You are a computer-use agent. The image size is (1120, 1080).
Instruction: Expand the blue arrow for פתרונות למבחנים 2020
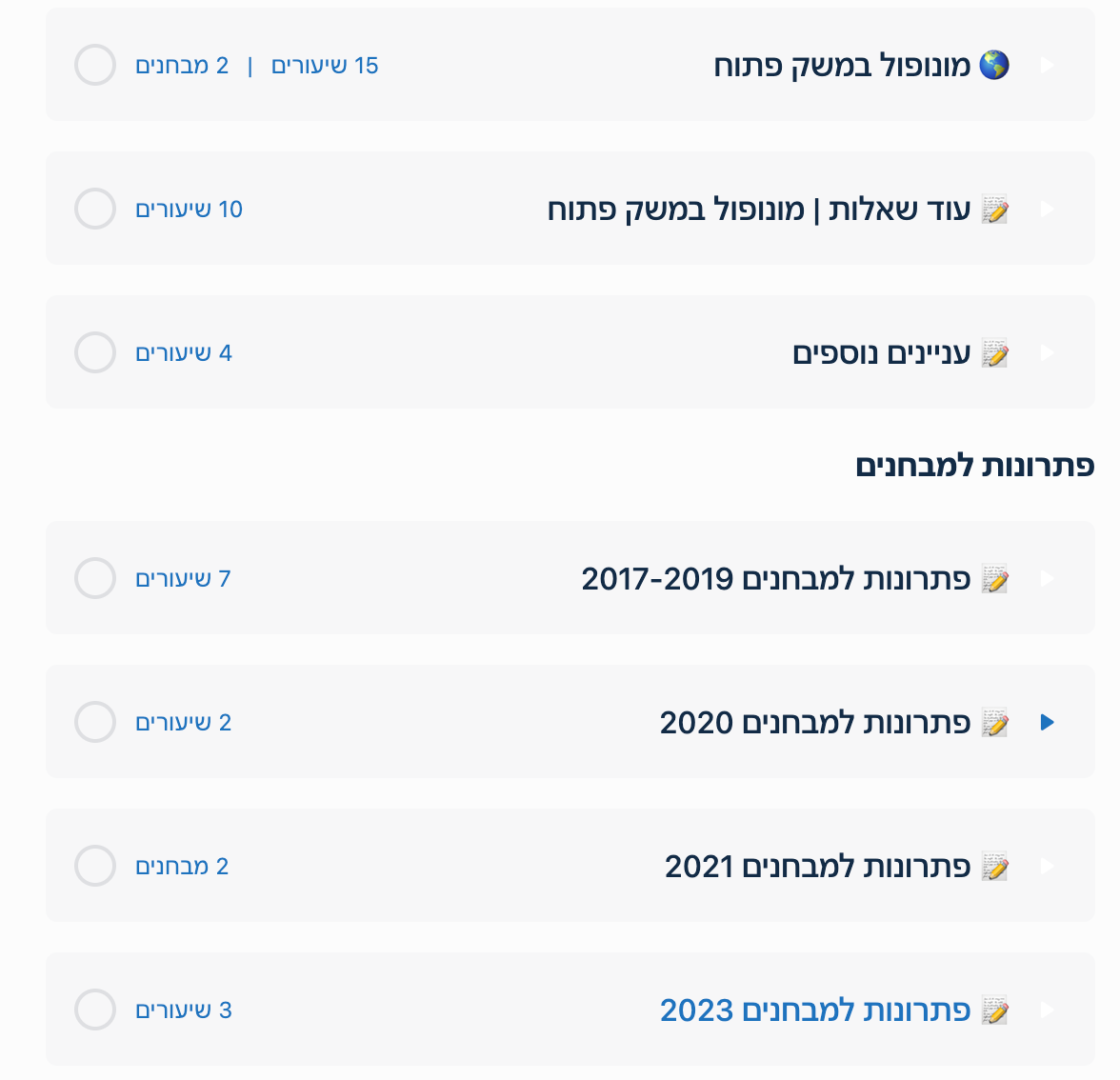click(1048, 722)
